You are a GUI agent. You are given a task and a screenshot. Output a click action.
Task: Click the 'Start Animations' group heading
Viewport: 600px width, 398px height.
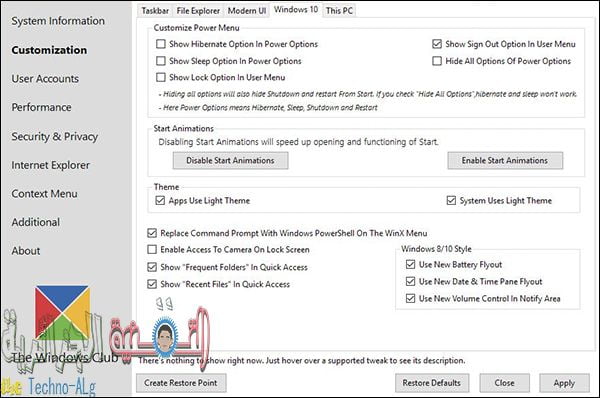pos(184,129)
